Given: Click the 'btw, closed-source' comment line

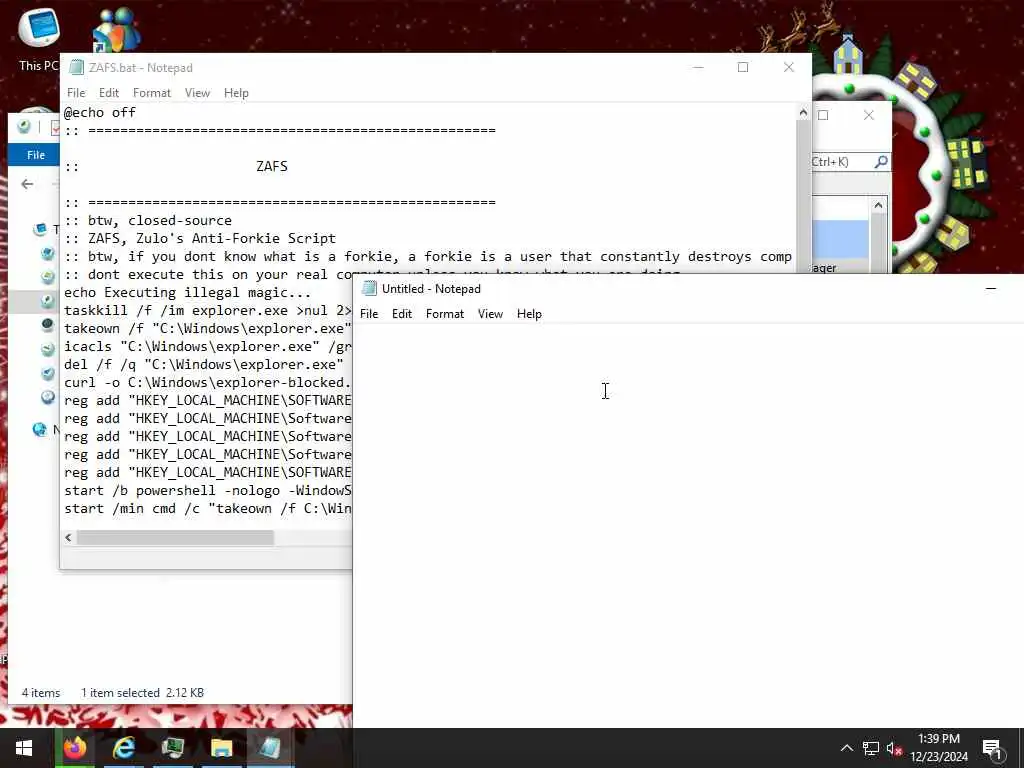Looking at the screenshot, I should 148,220.
